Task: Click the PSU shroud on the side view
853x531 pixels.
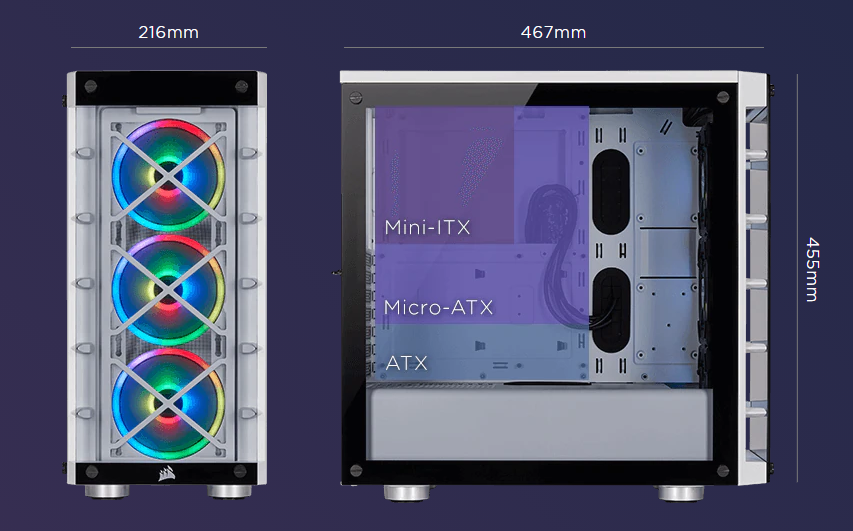Action: [x=539, y=424]
